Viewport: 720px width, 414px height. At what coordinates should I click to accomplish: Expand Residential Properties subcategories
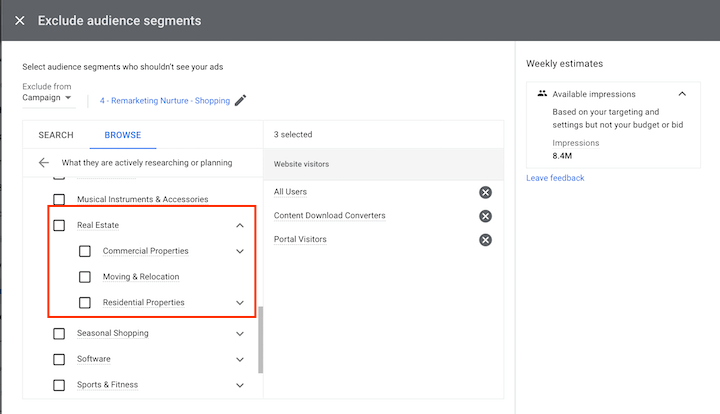click(x=240, y=303)
